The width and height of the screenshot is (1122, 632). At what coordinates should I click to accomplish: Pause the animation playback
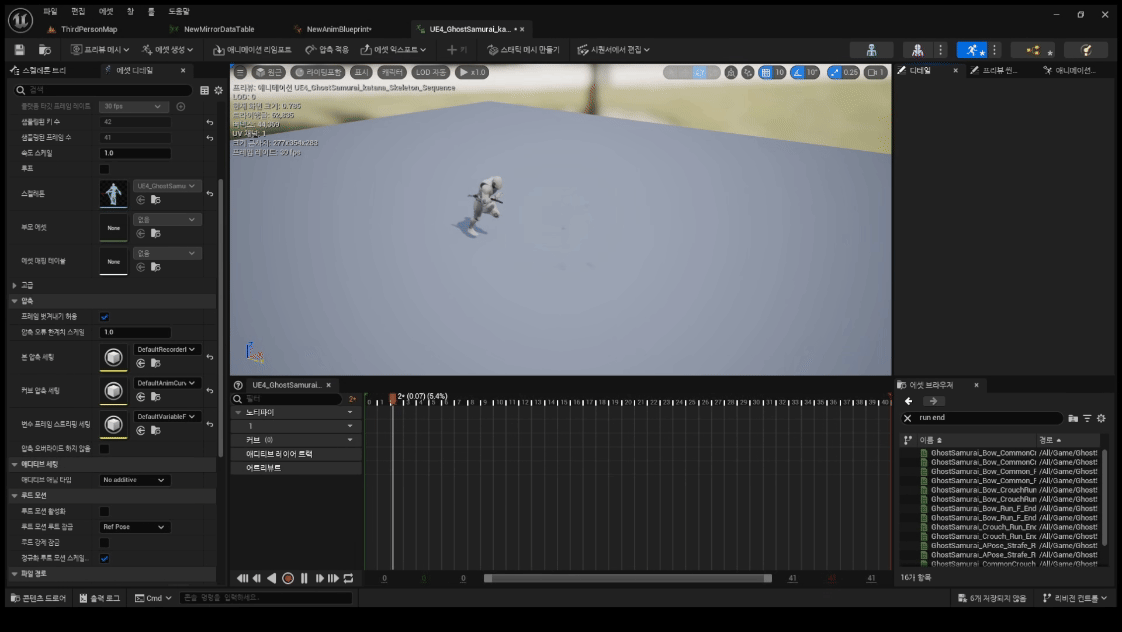point(304,578)
